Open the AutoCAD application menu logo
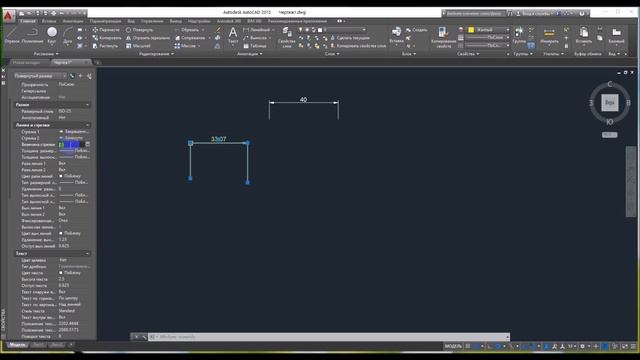 pyautogui.click(x=8, y=16)
